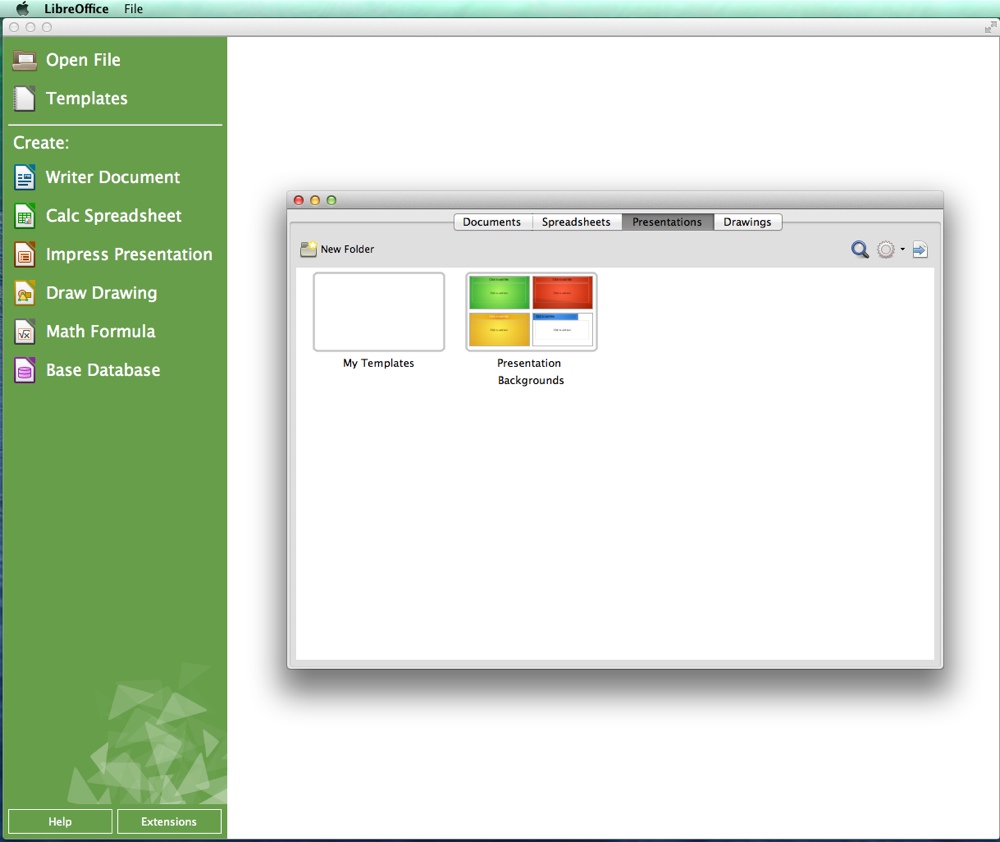Click the gear action menu icon

(x=885, y=249)
